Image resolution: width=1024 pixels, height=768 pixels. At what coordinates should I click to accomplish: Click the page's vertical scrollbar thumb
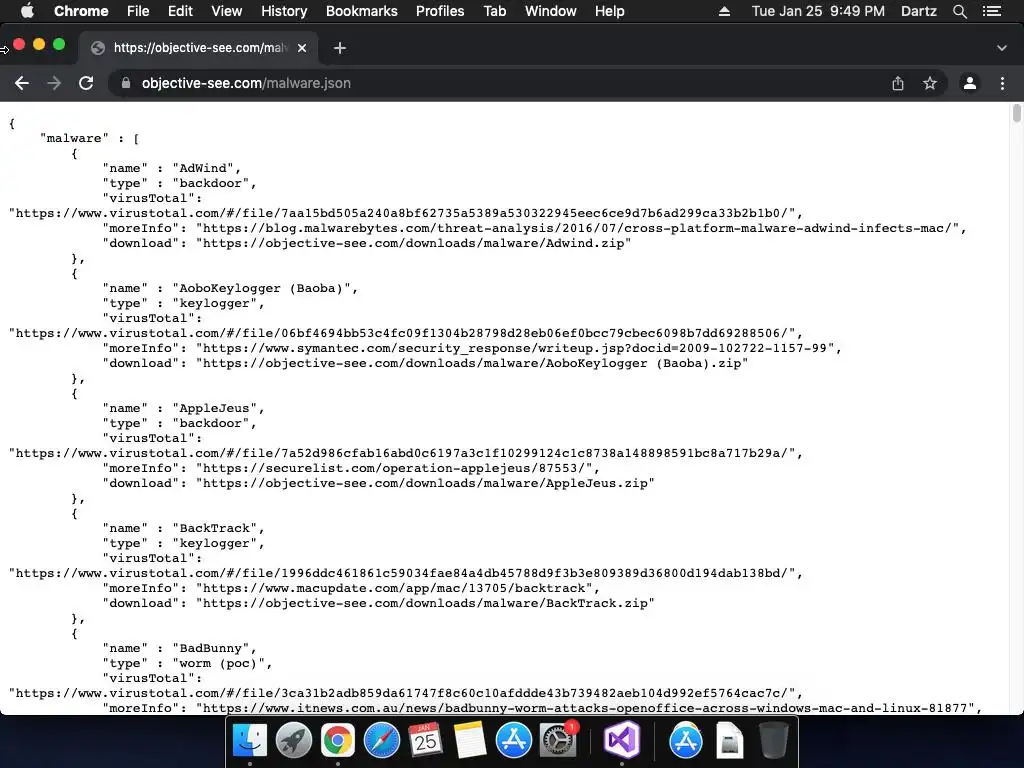point(1016,112)
